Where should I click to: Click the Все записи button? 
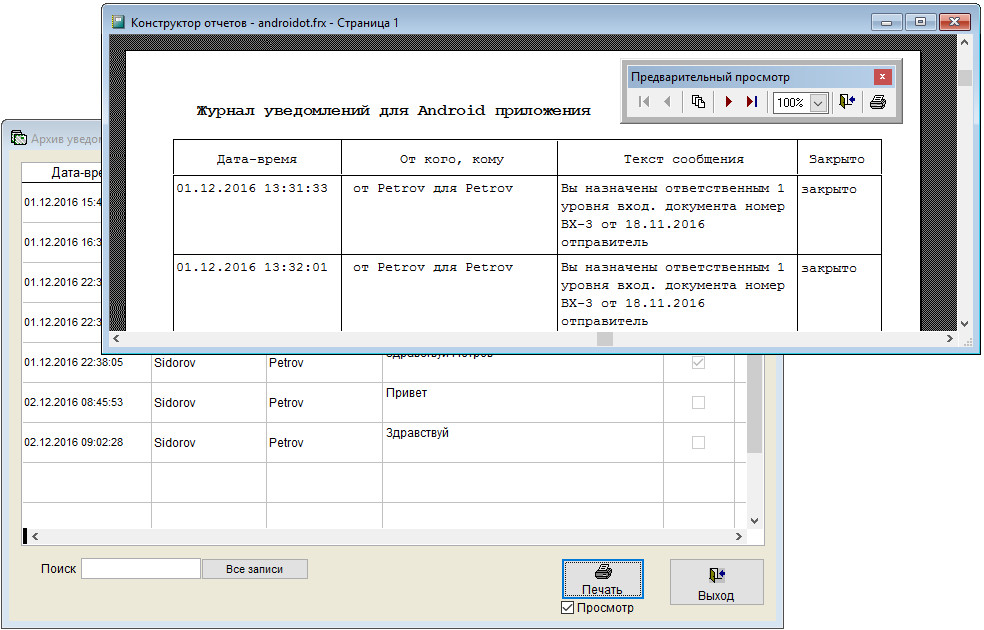click(x=254, y=569)
